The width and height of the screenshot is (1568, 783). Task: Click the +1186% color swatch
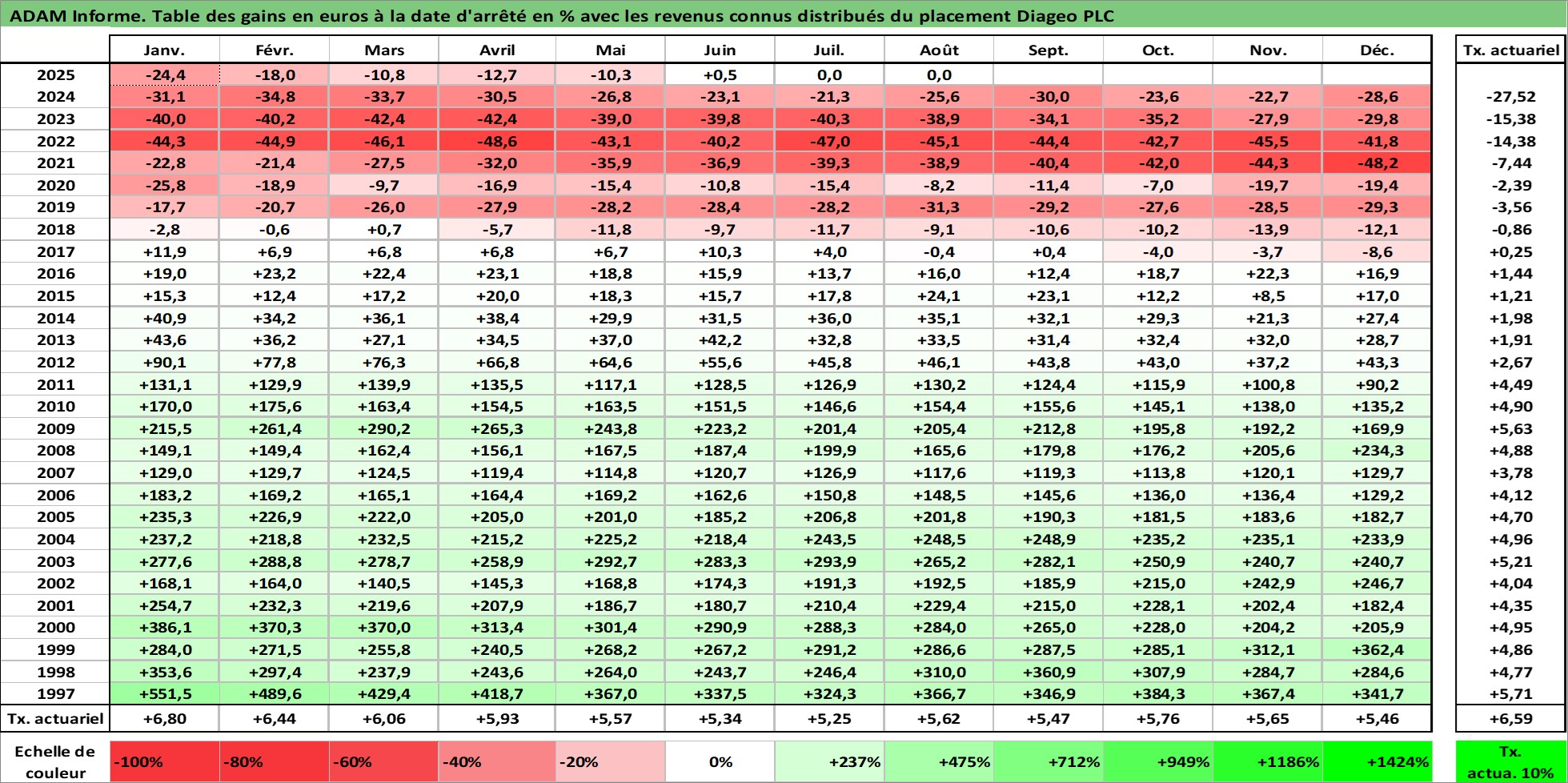(1268, 761)
